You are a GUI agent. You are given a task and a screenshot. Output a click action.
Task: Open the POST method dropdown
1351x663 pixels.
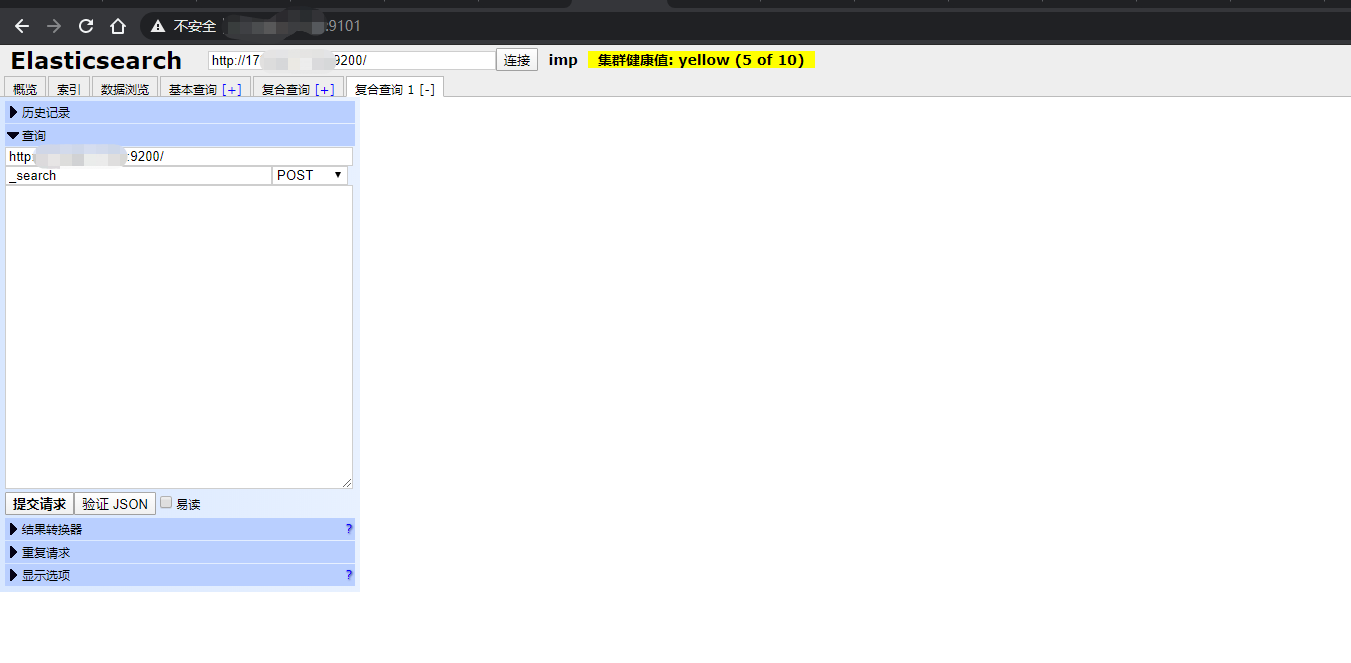(310, 175)
